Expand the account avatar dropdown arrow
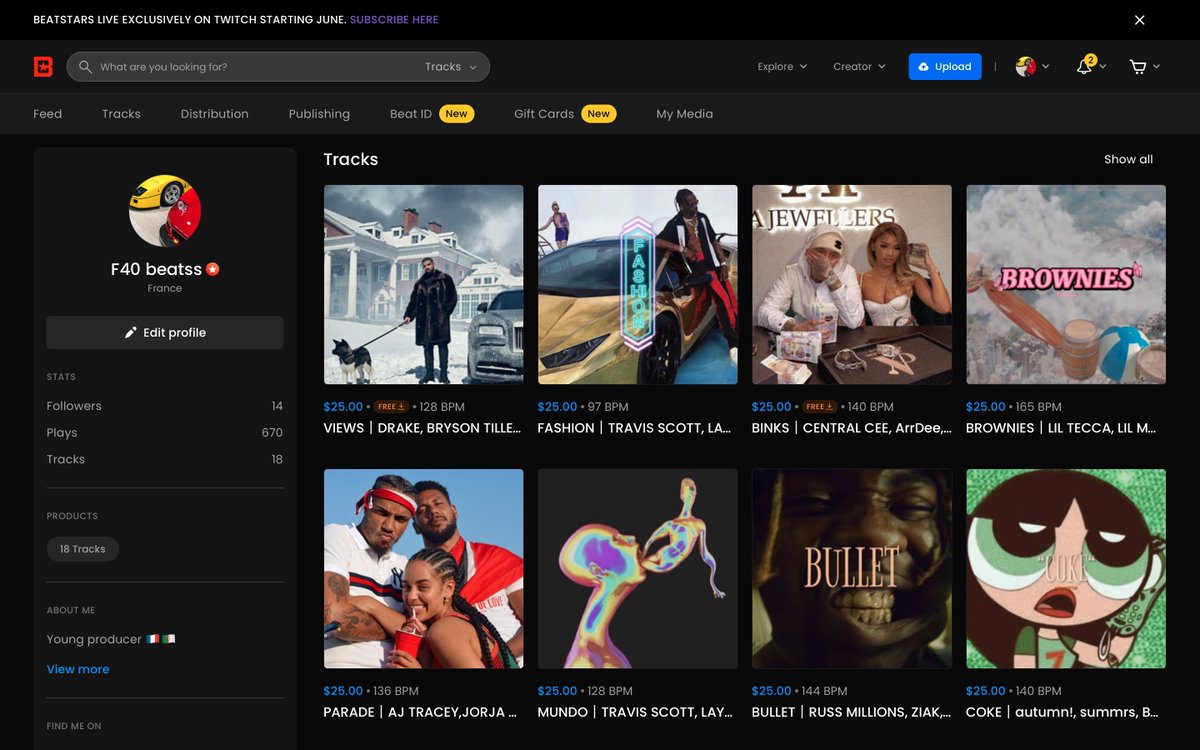Screen dimensions: 1200x750 pyautogui.click(x=1046, y=67)
